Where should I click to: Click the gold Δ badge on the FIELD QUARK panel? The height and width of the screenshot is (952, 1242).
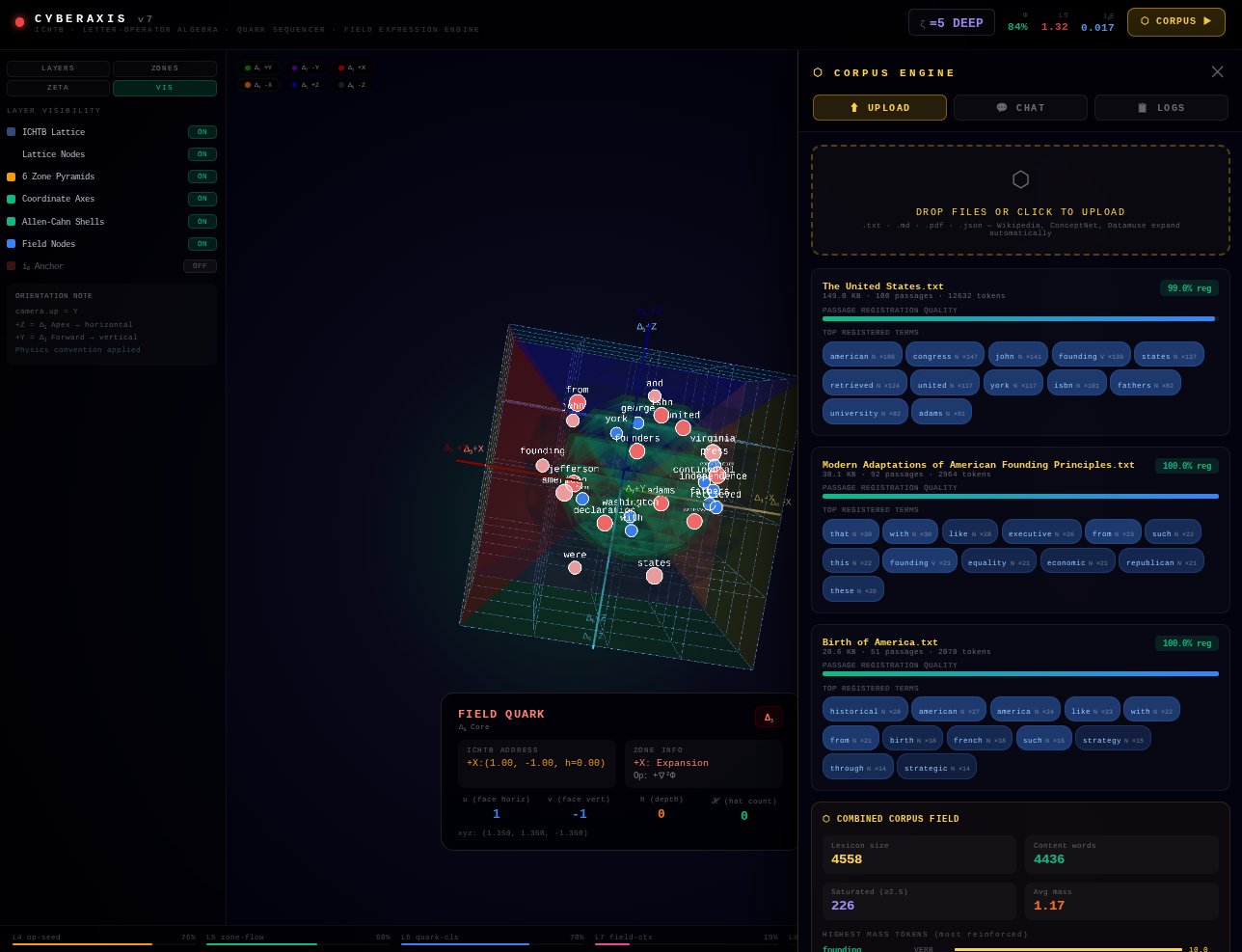[769, 717]
